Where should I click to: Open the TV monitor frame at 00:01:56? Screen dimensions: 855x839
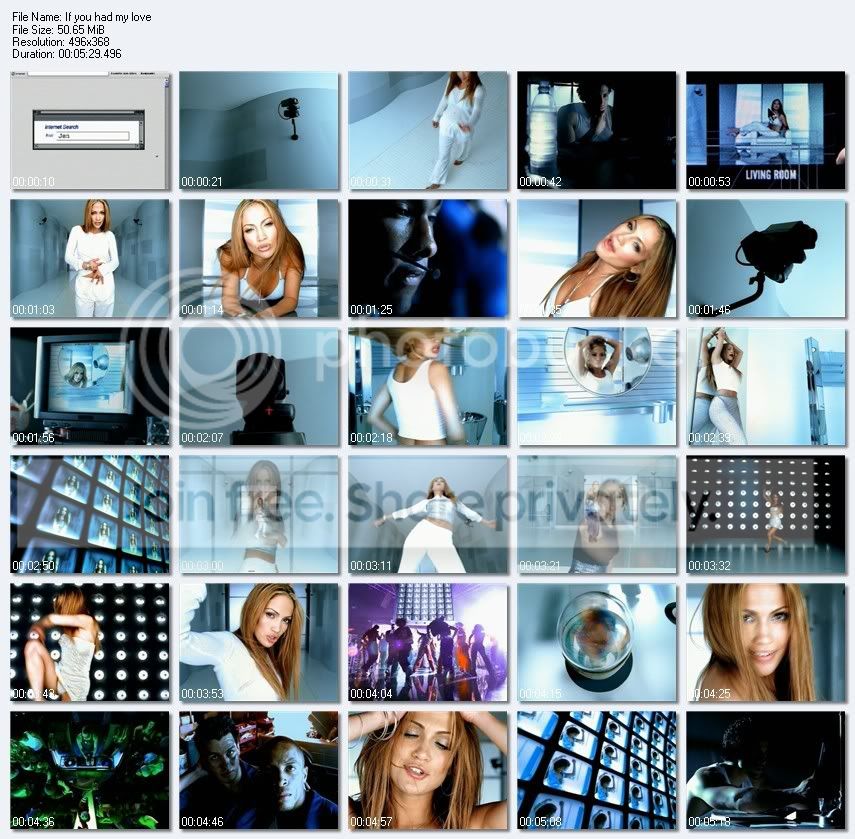[x=90, y=387]
